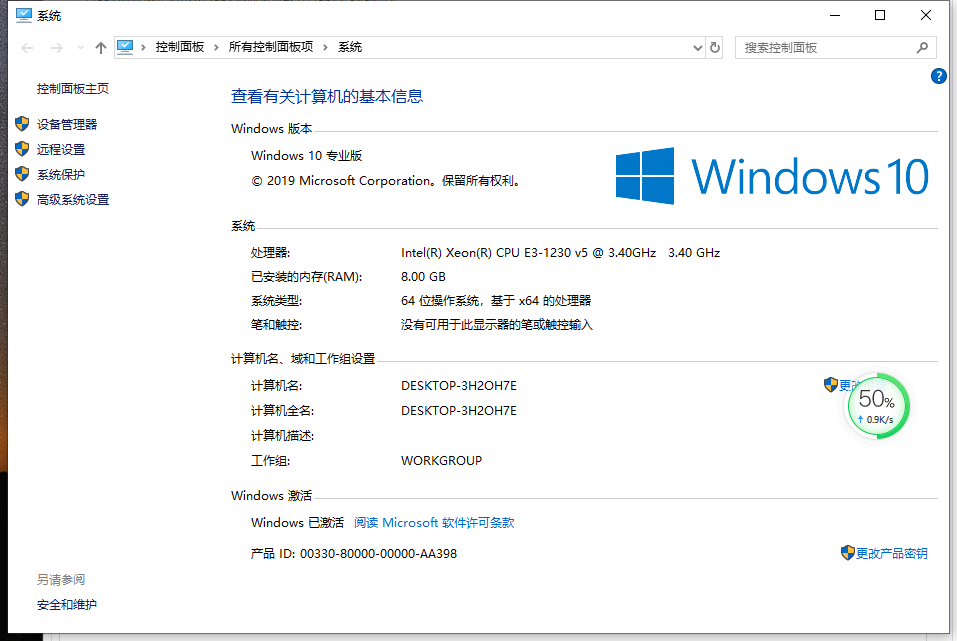Select the 8.00 GB RAM value
This screenshot has width=957, height=641.
click(423, 277)
